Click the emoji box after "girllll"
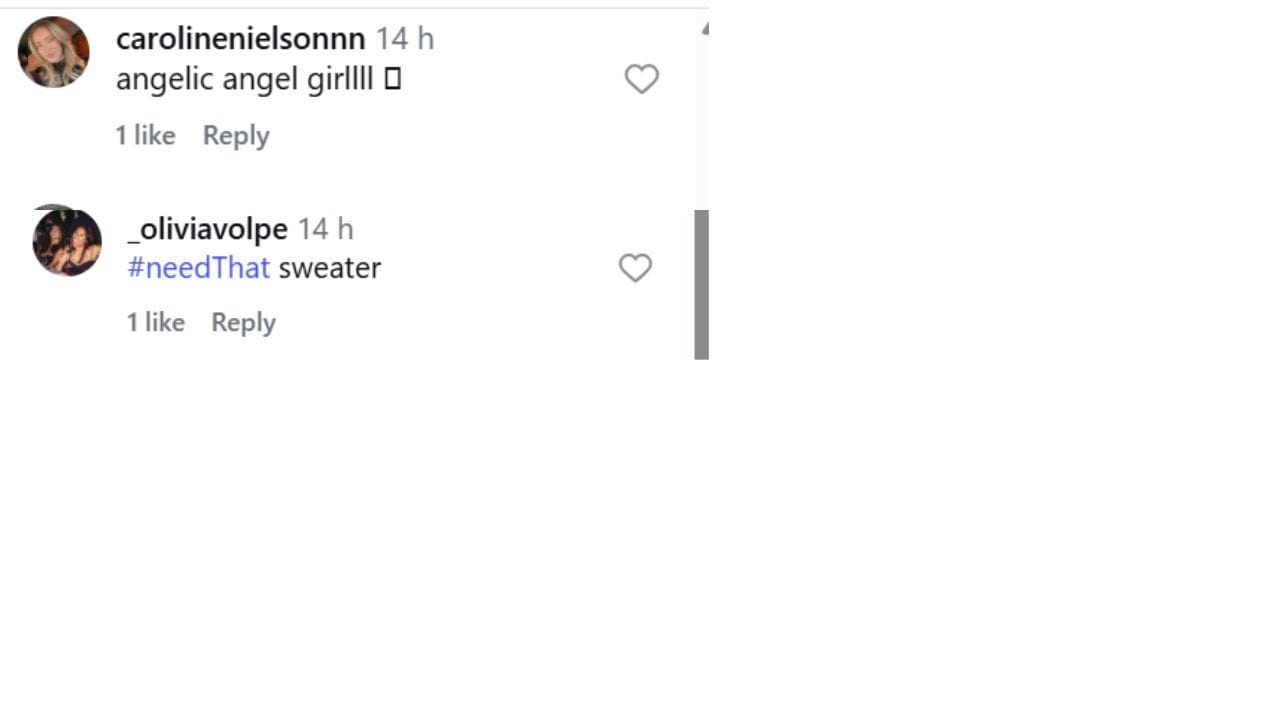The width and height of the screenshot is (1280, 720). click(x=392, y=80)
